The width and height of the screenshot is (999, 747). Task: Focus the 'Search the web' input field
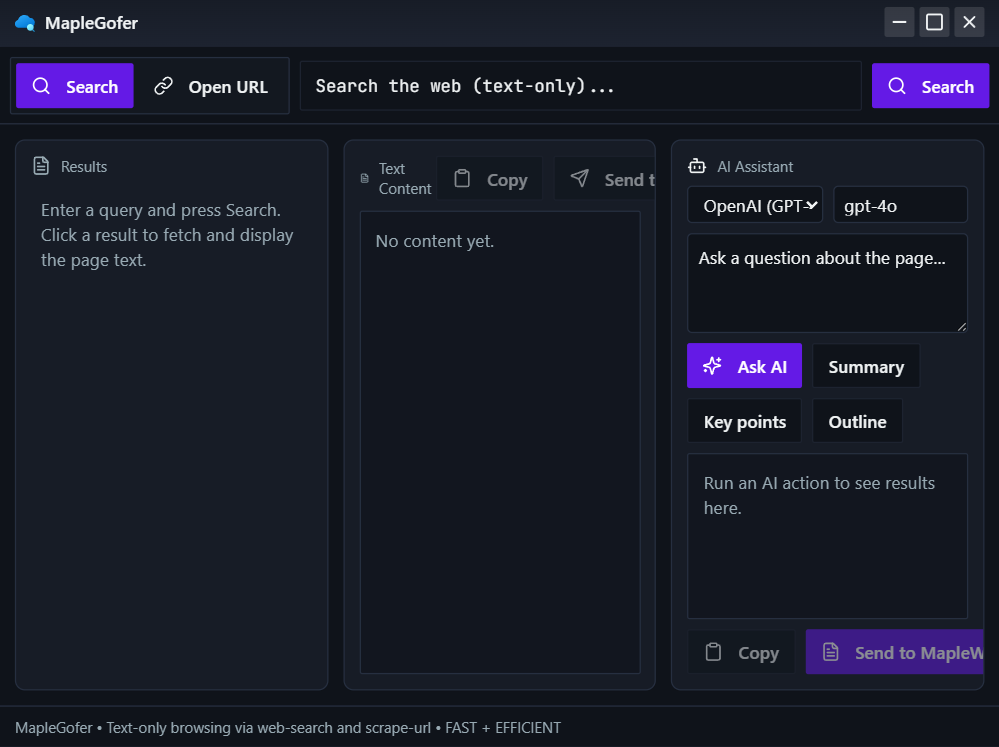[580, 85]
